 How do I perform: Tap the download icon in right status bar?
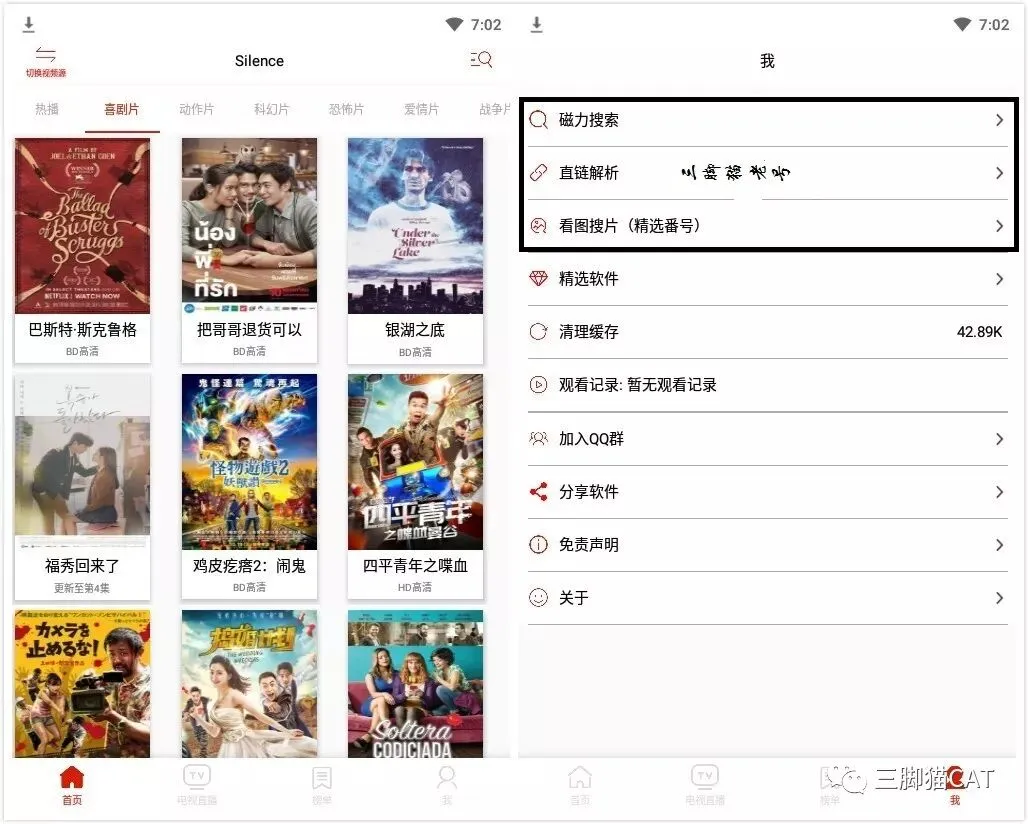point(536,25)
